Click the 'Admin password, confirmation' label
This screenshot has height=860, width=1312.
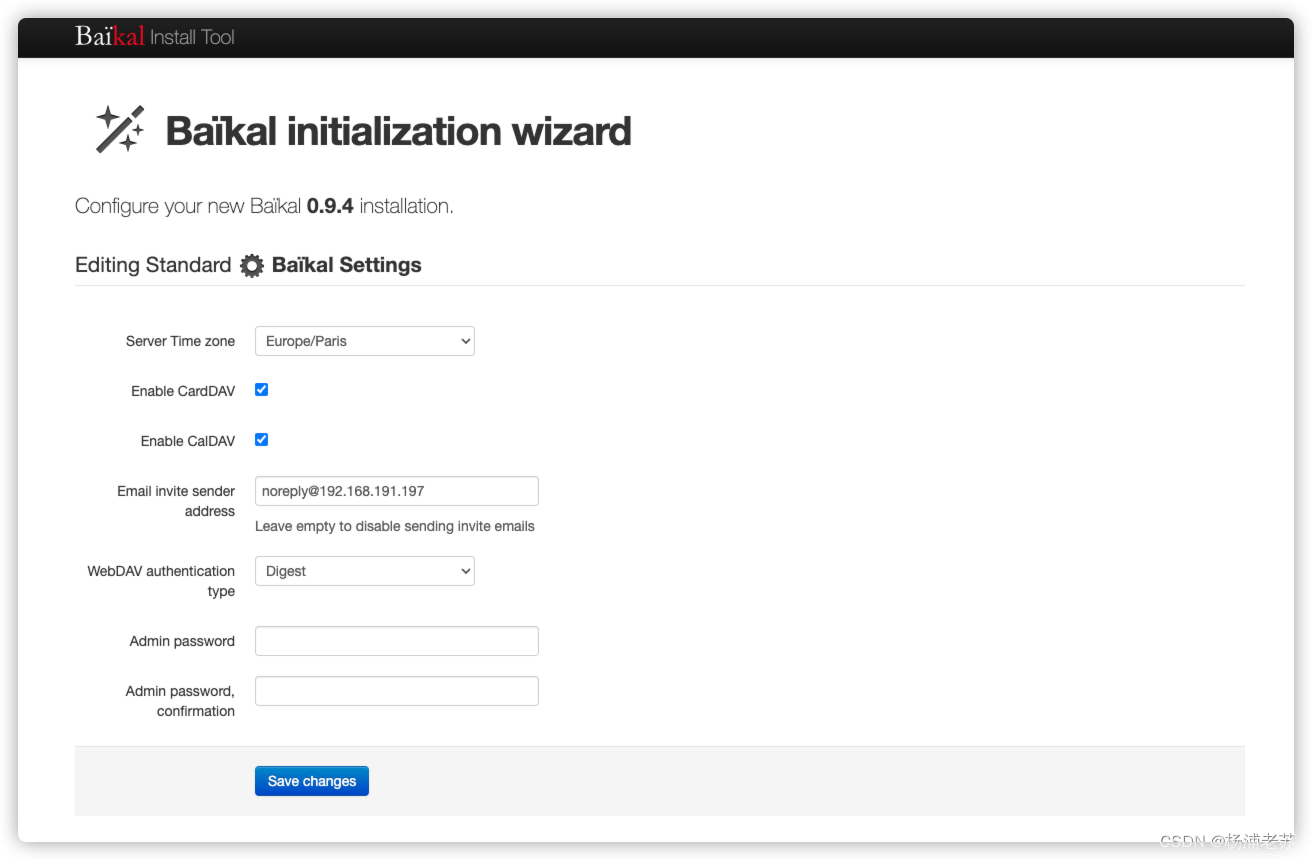[x=180, y=701]
